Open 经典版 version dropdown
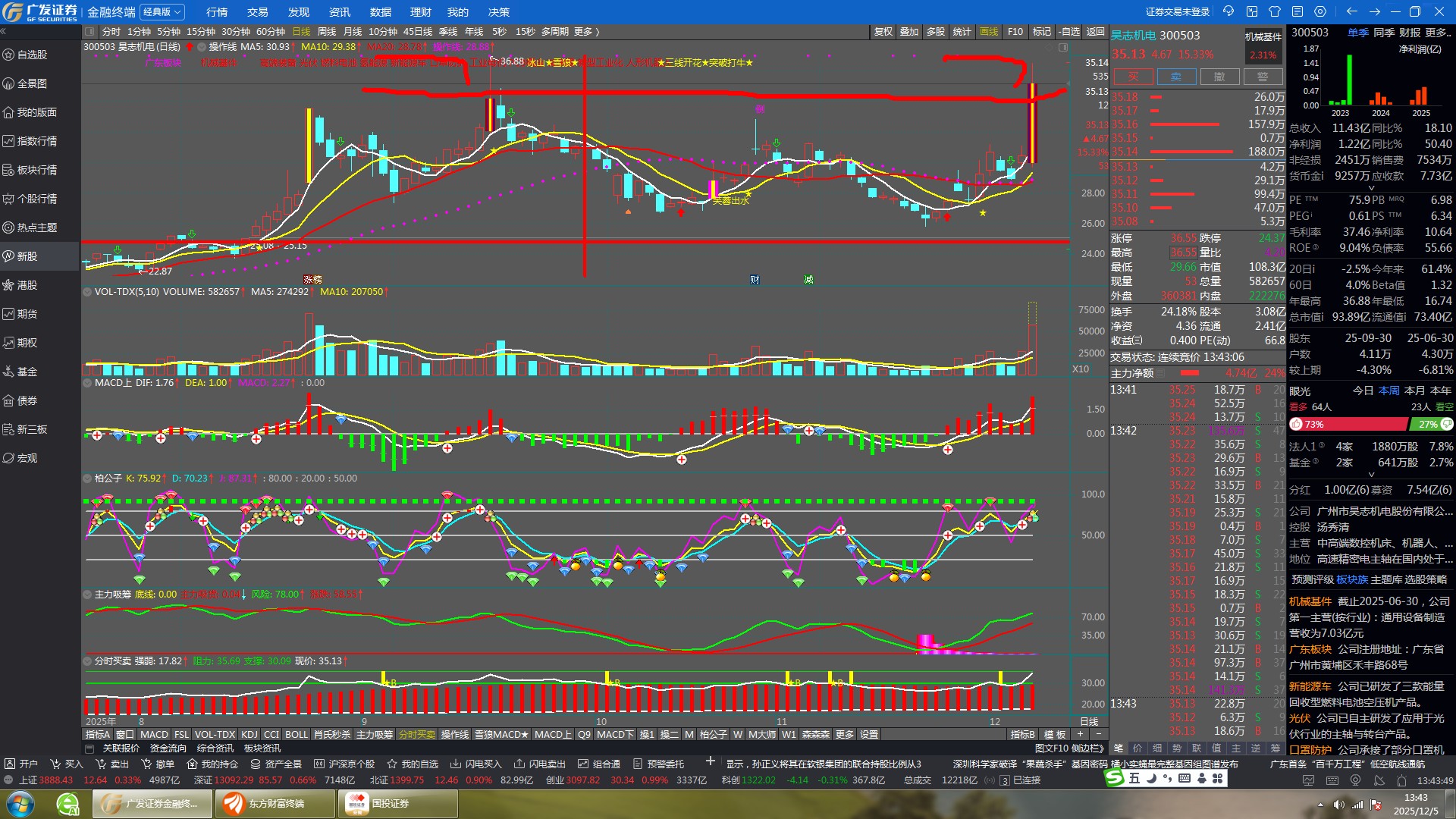 pos(162,12)
